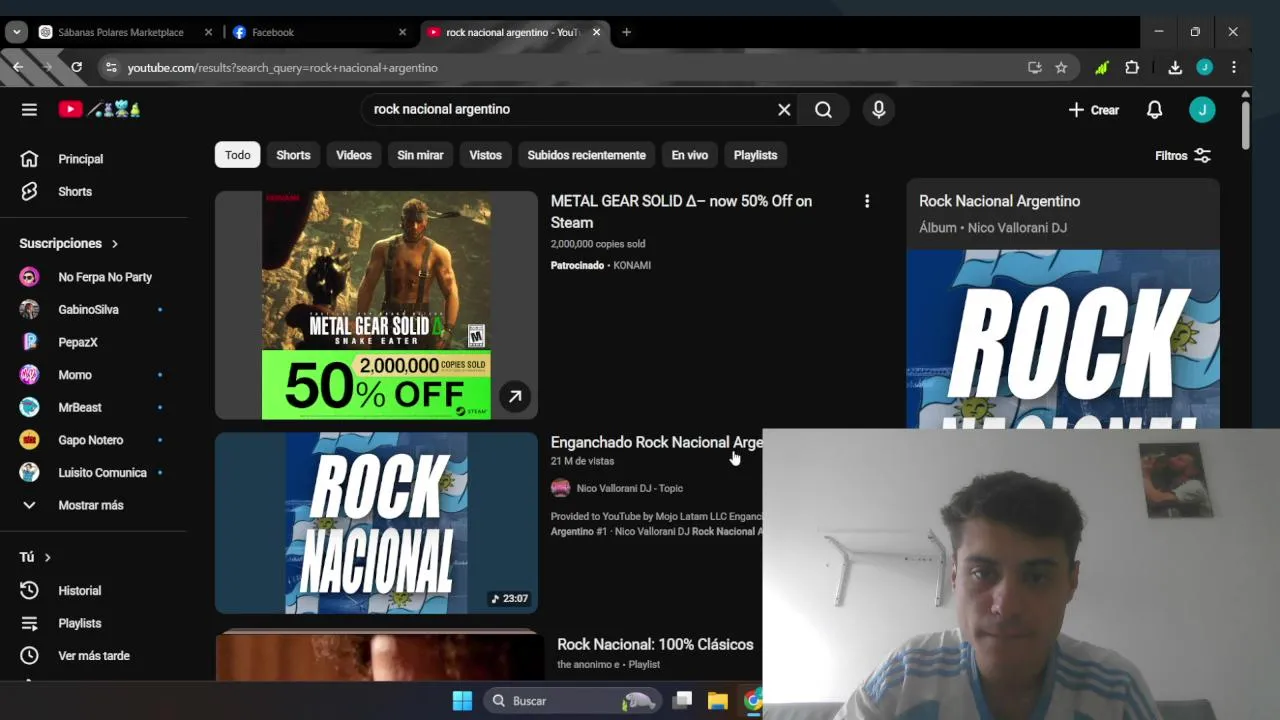
Task: Open the Metal Gear Solid ad thumbnail
Action: tap(376, 305)
